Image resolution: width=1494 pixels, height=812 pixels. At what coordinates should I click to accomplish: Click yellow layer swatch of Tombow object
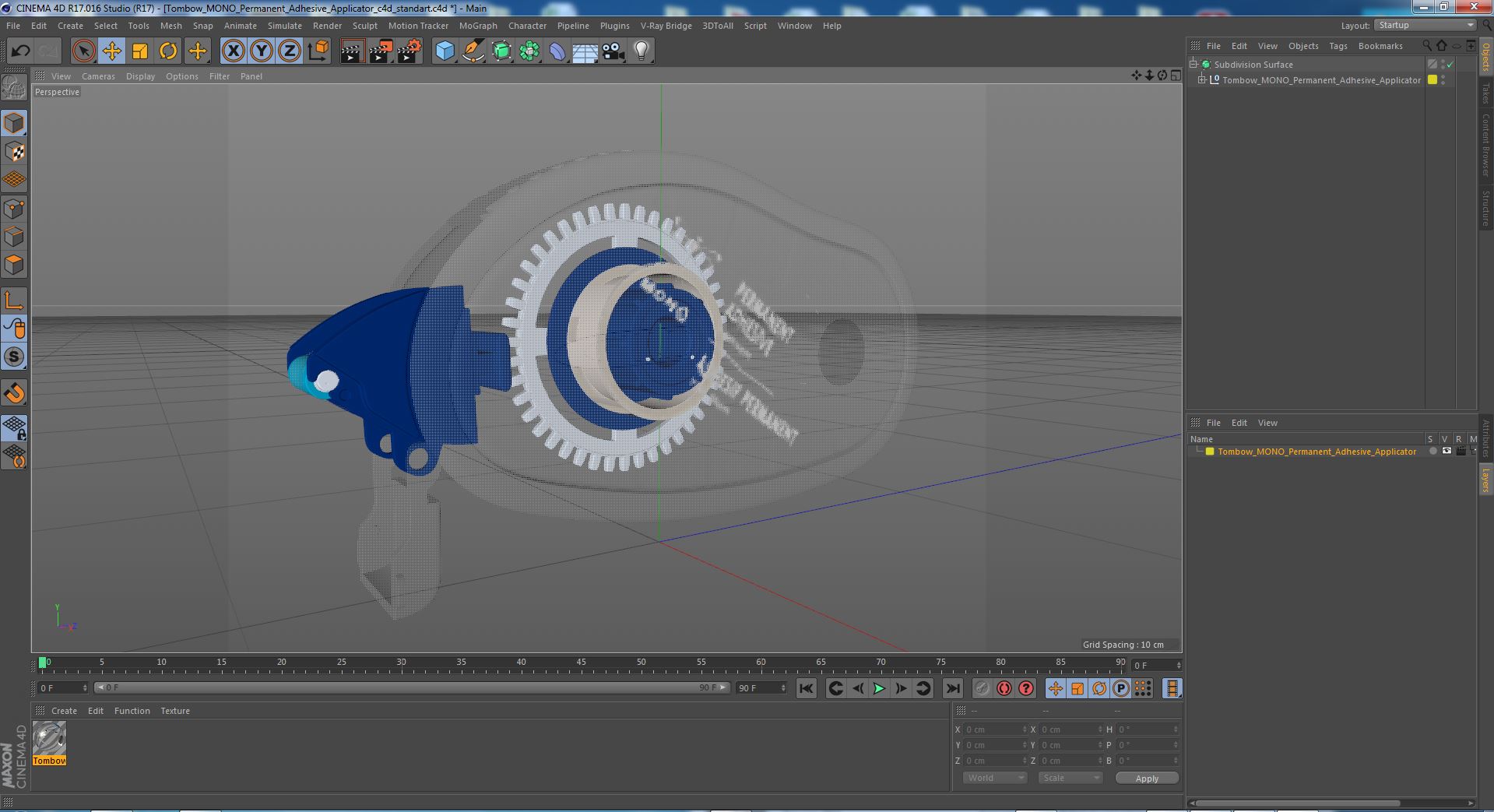click(1432, 80)
